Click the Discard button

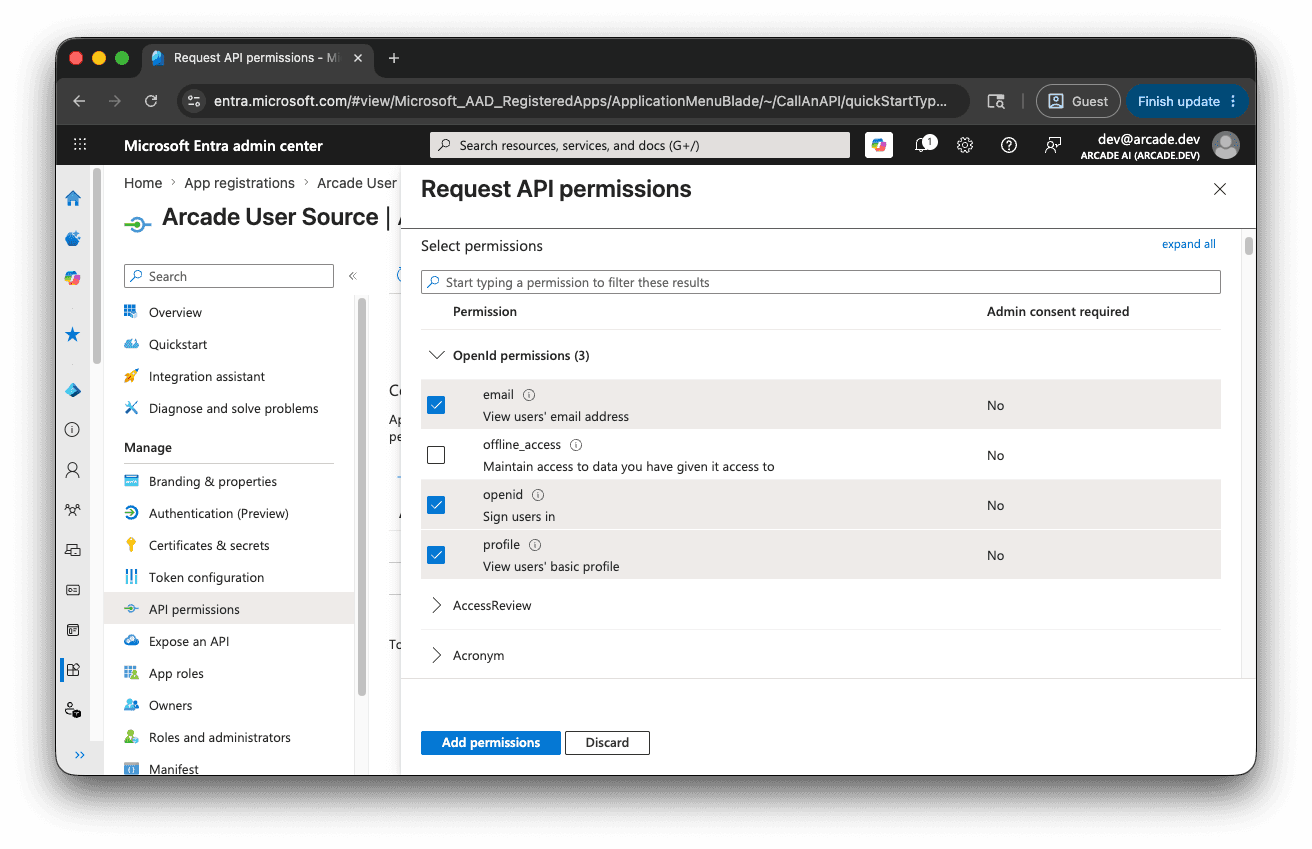point(607,742)
